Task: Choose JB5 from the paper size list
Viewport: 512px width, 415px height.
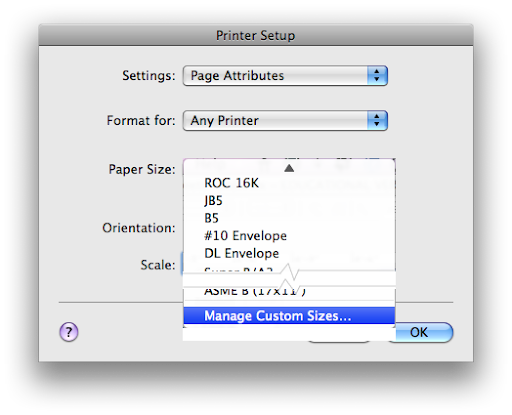Action: (289, 200)
